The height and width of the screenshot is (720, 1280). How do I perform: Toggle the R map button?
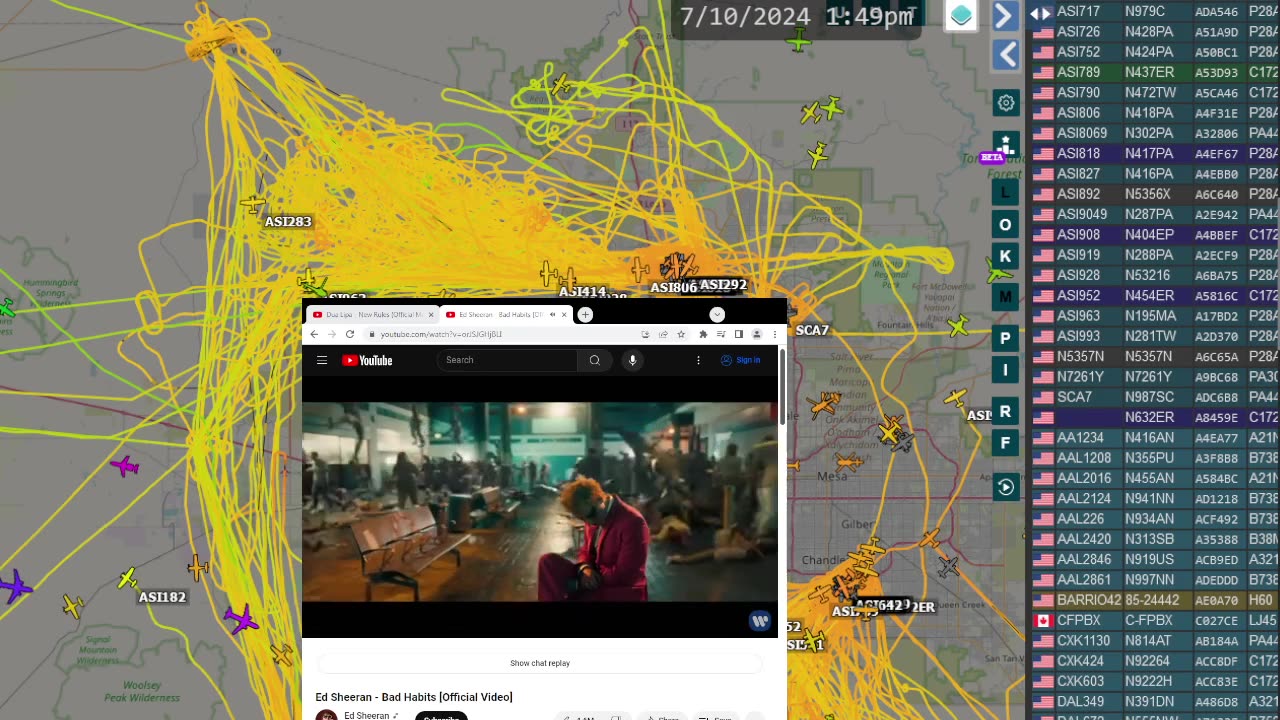coord(1005,411)
